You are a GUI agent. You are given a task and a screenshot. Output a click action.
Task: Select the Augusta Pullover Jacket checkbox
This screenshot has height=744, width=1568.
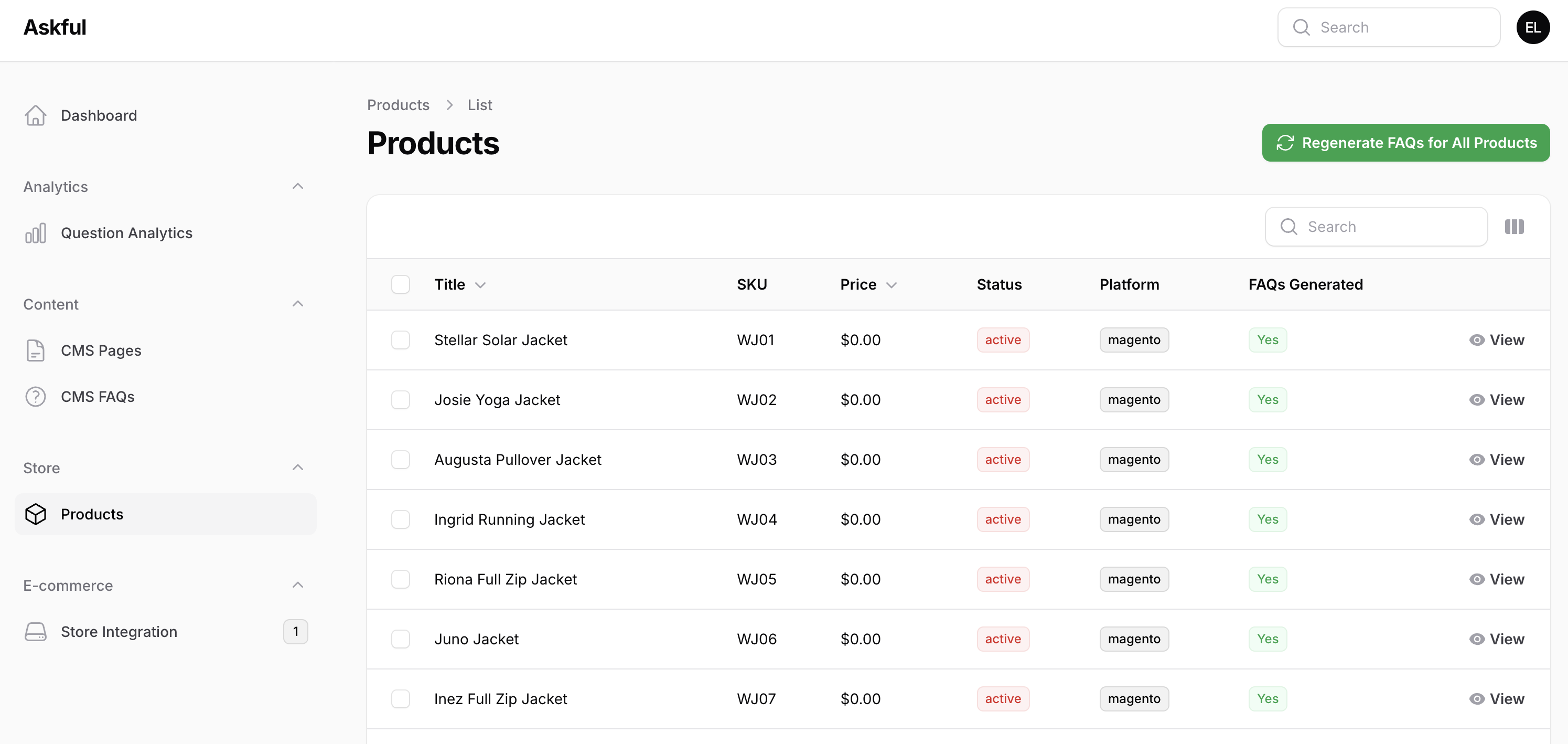pos(400,459)
